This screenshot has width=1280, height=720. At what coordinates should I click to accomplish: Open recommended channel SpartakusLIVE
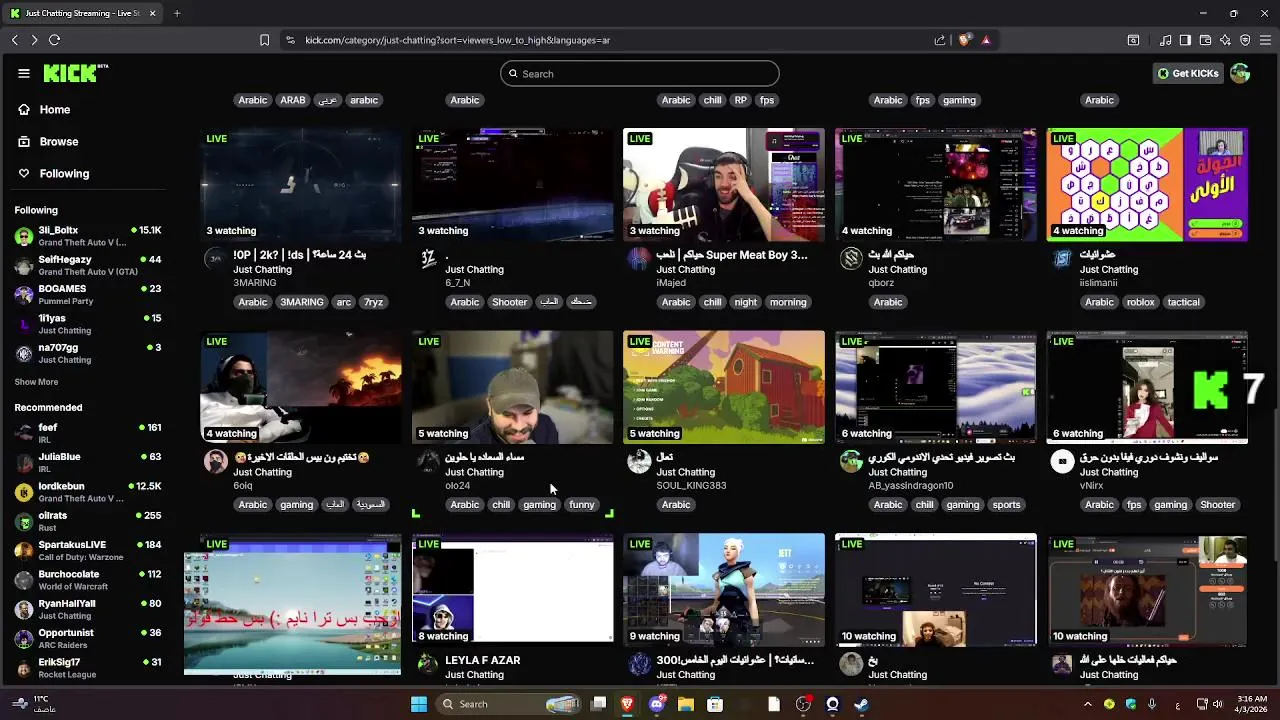[88, 550]
